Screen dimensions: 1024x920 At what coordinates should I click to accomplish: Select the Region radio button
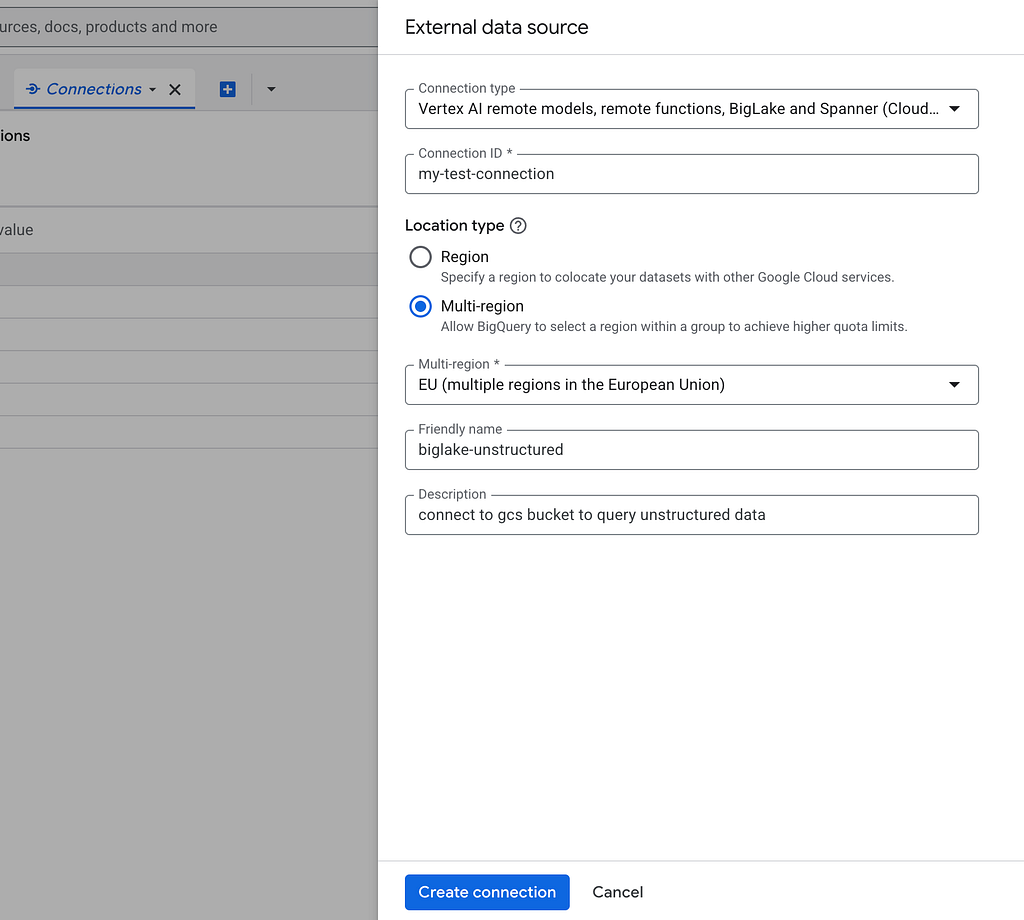421,257
